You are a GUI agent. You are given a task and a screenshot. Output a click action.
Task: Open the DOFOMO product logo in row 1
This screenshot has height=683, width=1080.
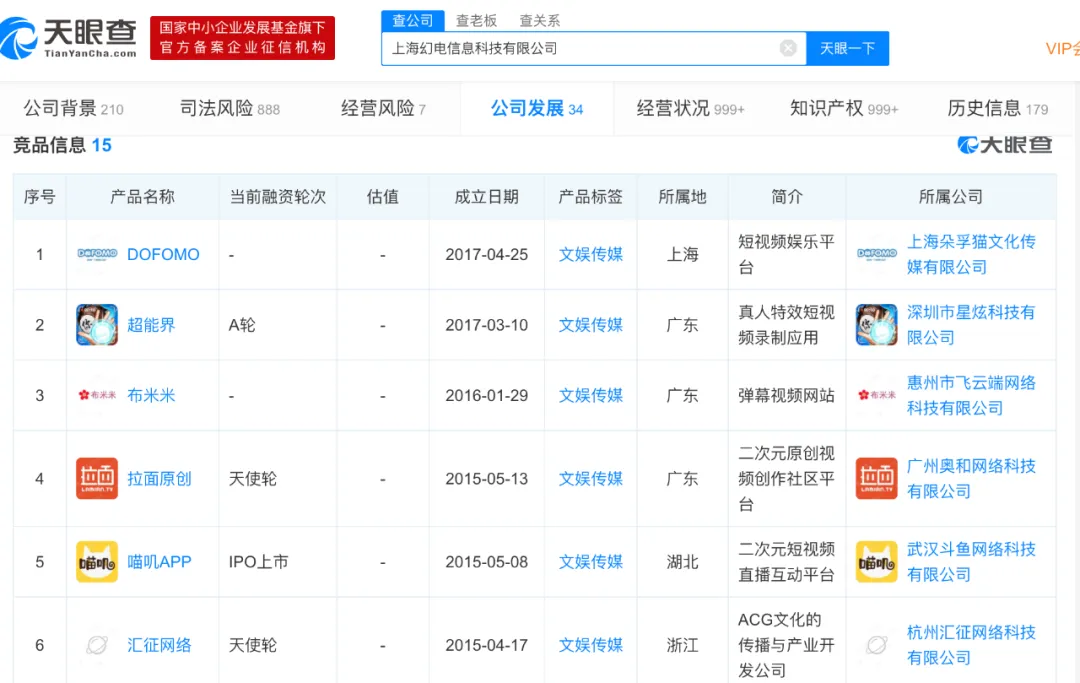pyautogui.click(x=97, y=254)
